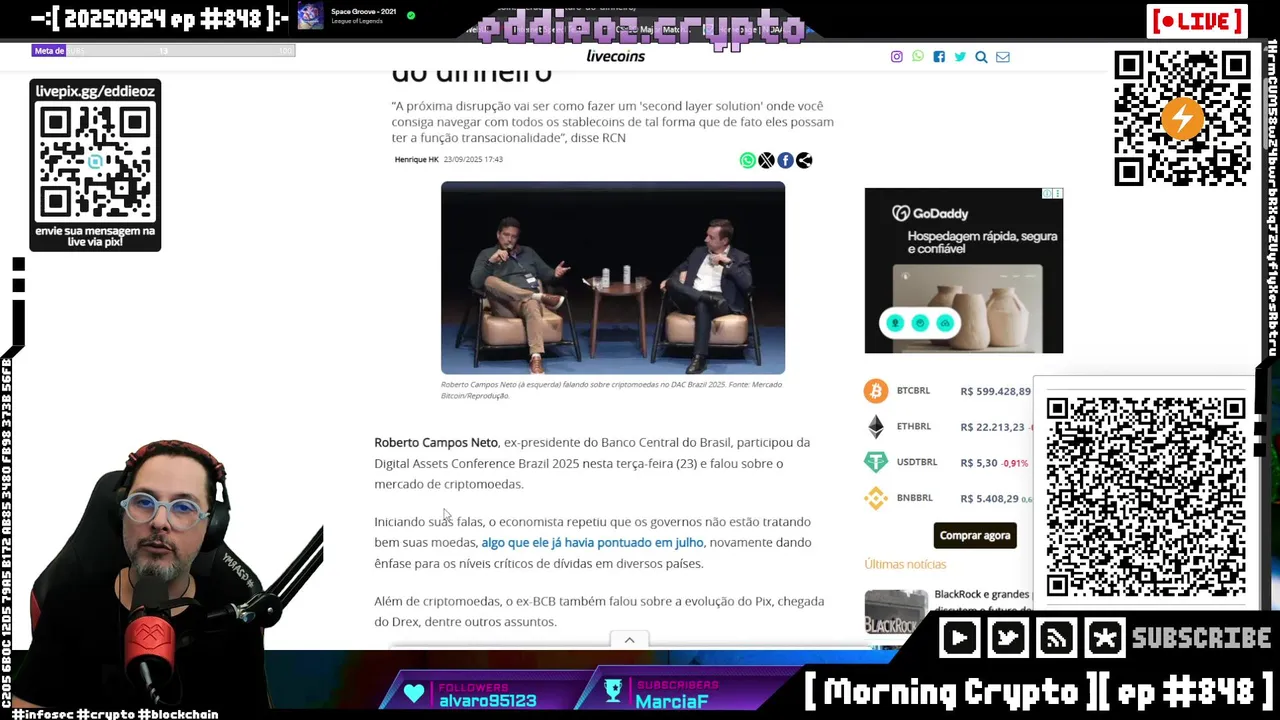Click the ETHBRL ticker label

click(x=913, y=427)
